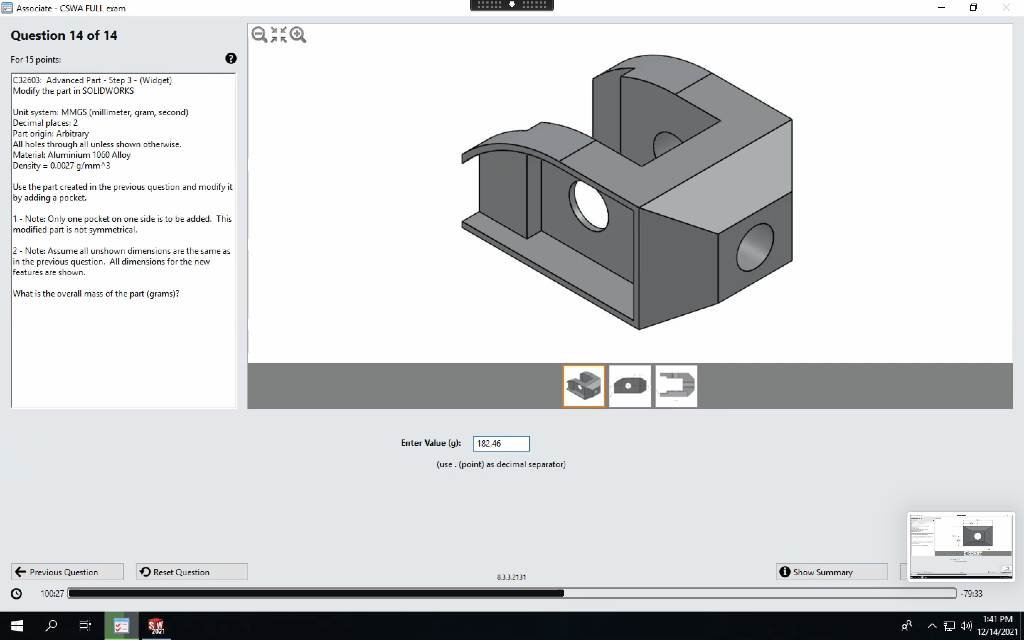Show hidden system tray icons
The image size is (1024, 640).
coord(932,626)
